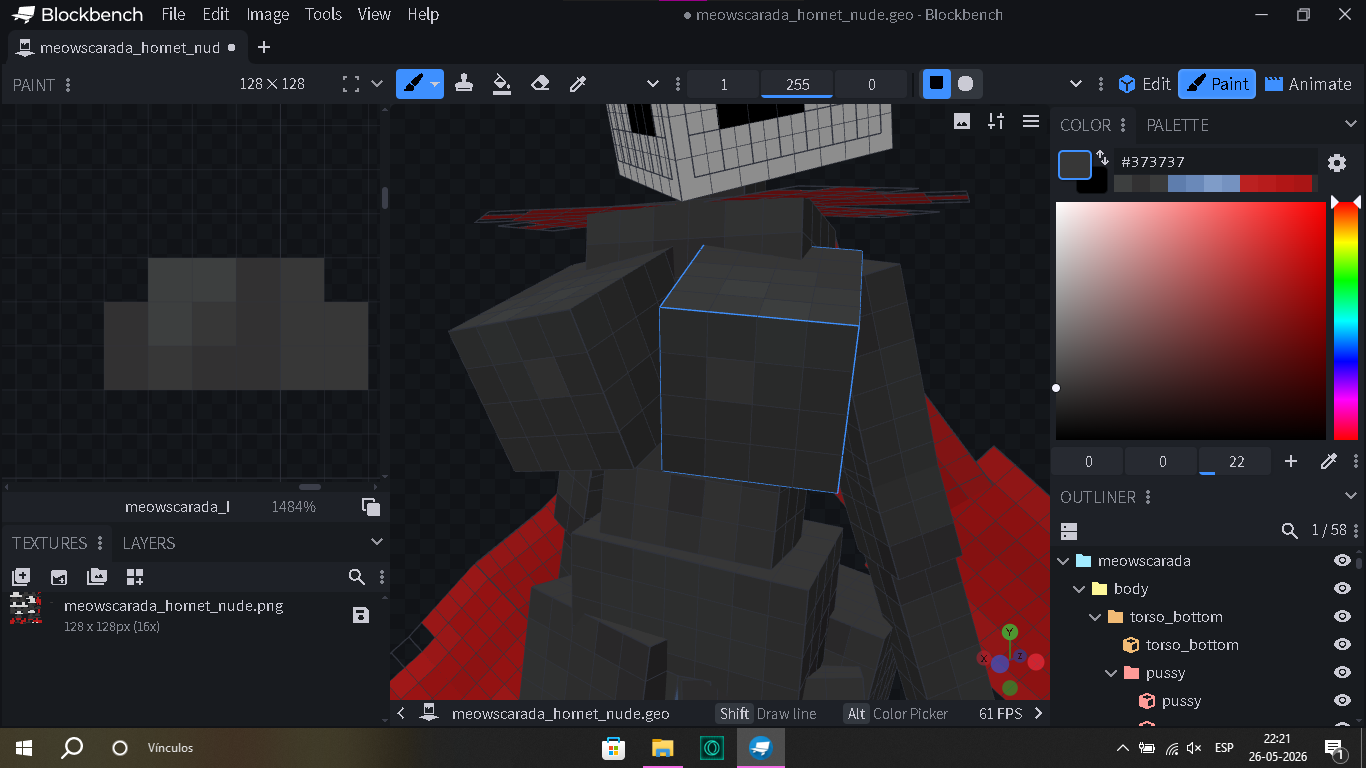Viewport: 1366px width, 768px height.
Task: Add current color to palette with plus
Action: click(1291, 461)
